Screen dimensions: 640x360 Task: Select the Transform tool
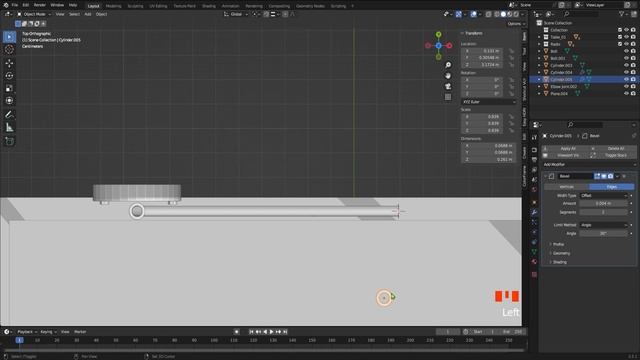(9, 101)
